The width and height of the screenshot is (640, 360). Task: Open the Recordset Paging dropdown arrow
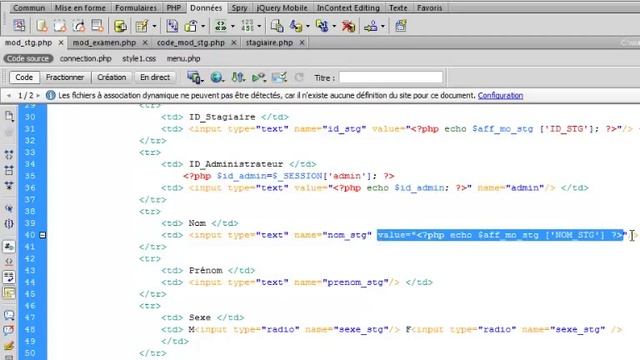(233, 27)
